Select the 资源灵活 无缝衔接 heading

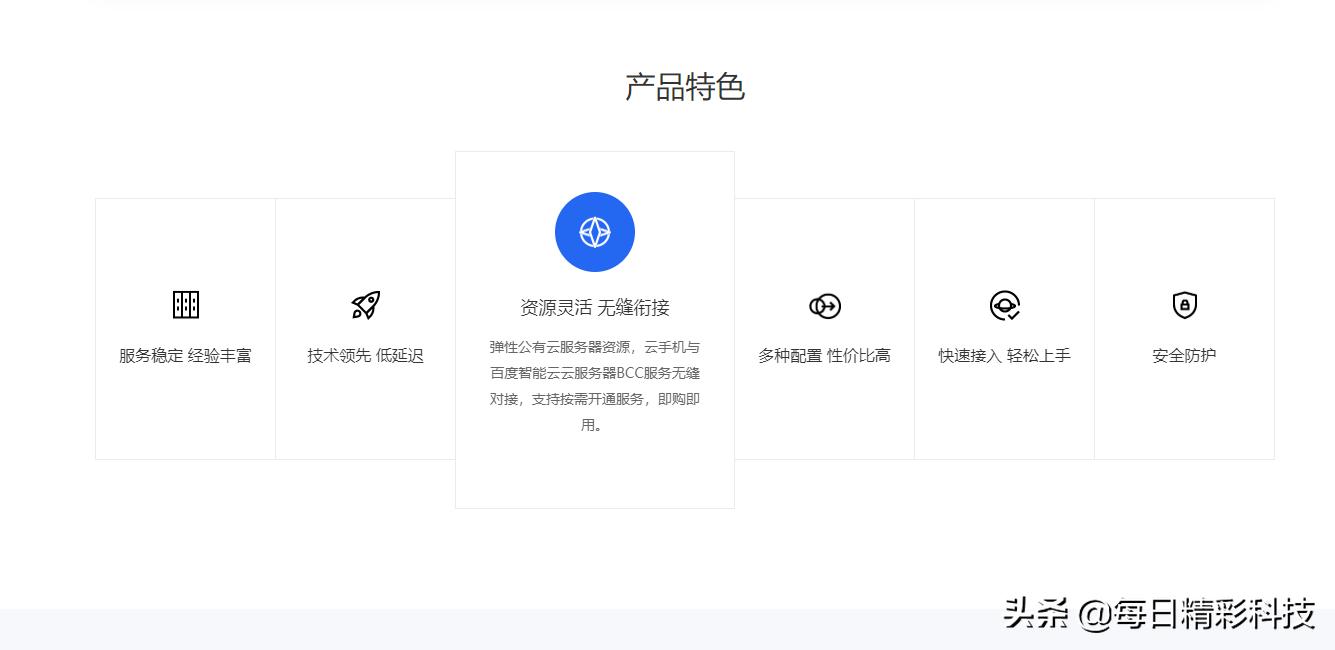595,307
